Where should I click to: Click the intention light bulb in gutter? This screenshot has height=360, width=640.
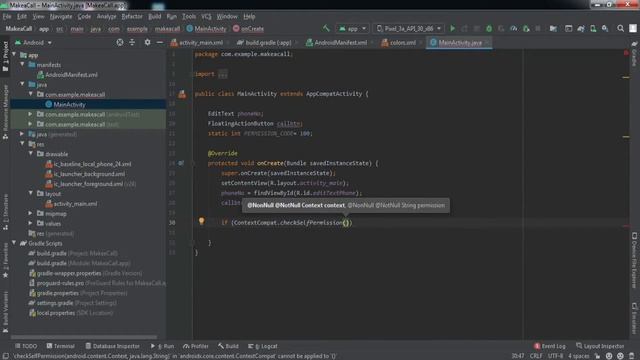pos(201,221)
